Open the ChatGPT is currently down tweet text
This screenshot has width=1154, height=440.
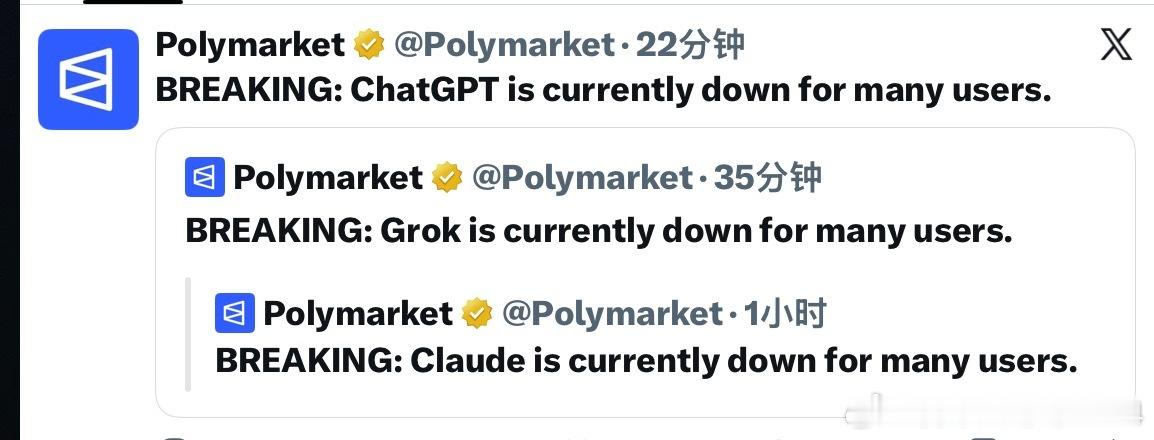[x=603, y=90]
